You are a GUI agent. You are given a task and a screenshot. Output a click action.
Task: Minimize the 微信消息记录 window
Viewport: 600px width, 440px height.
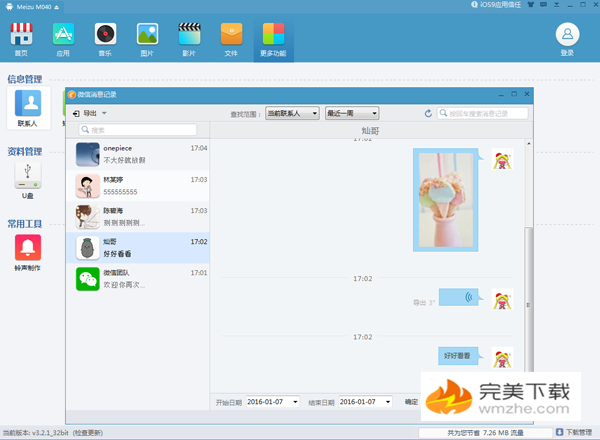(501, 94)
